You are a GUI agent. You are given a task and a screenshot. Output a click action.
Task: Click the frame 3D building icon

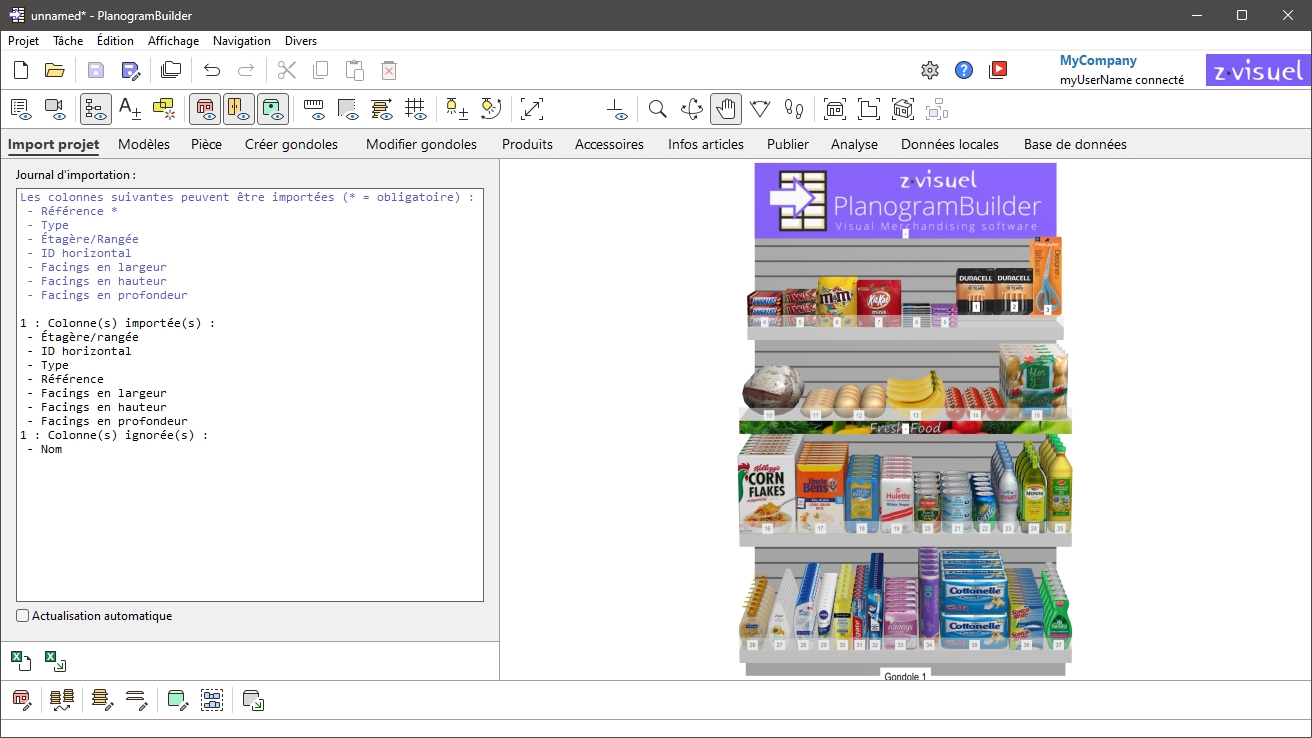(x=903, y=109)
